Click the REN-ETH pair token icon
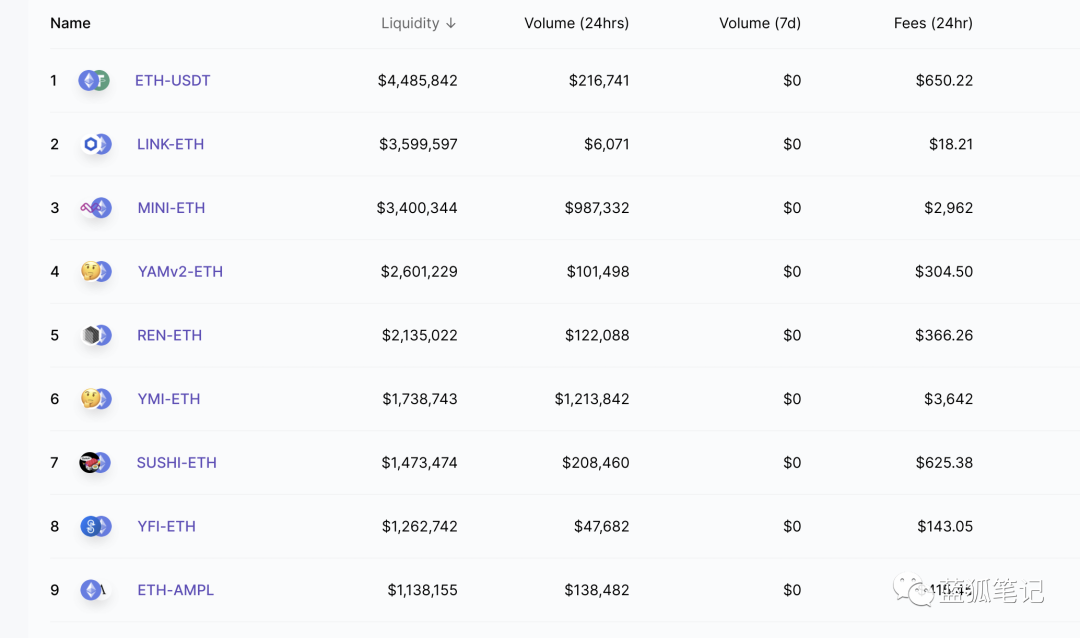The height and width of the screenshot is (638, 1080). pyautogui.click(x=96, y=336)
